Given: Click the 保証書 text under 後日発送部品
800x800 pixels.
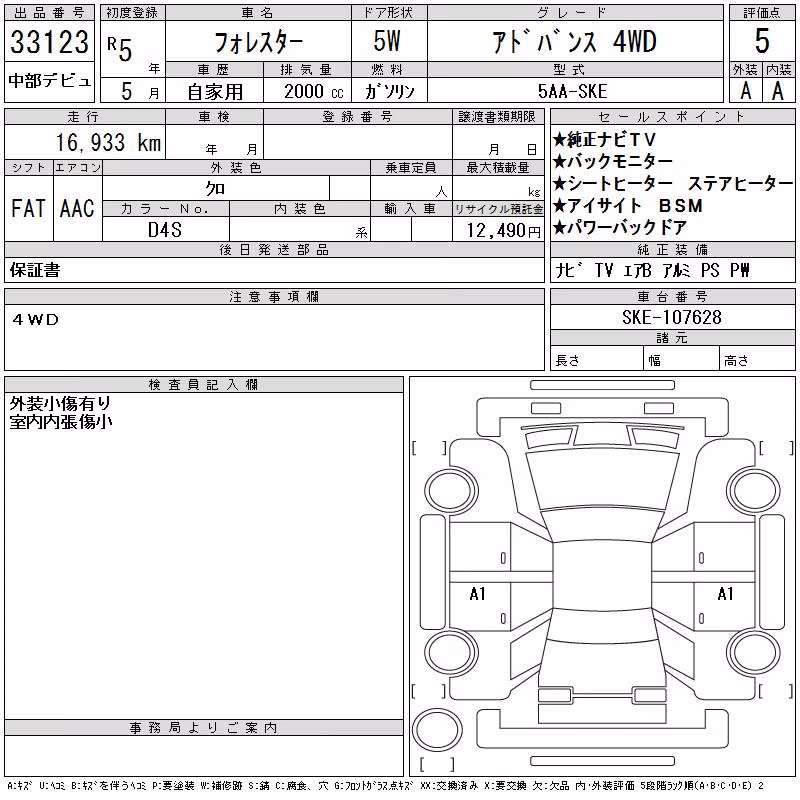Looking at the screenshot, I should 35,270.
